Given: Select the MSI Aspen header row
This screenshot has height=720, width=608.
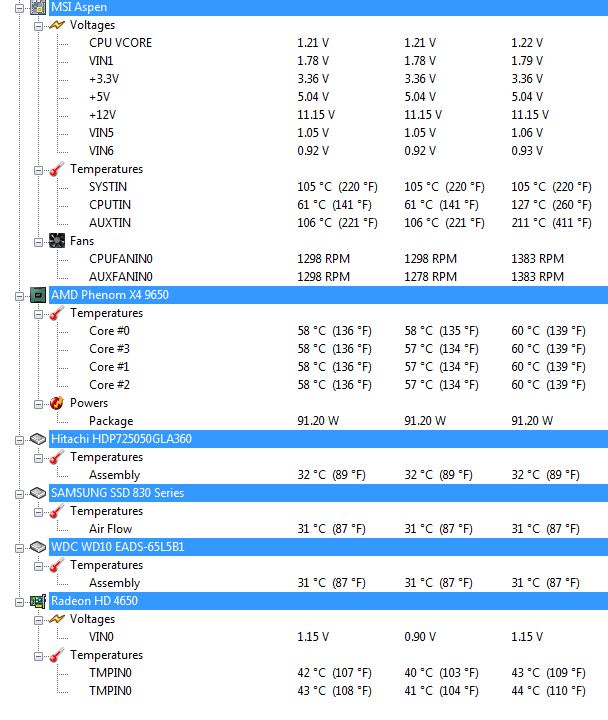Looking at the screenshot, I should (328, 7).
